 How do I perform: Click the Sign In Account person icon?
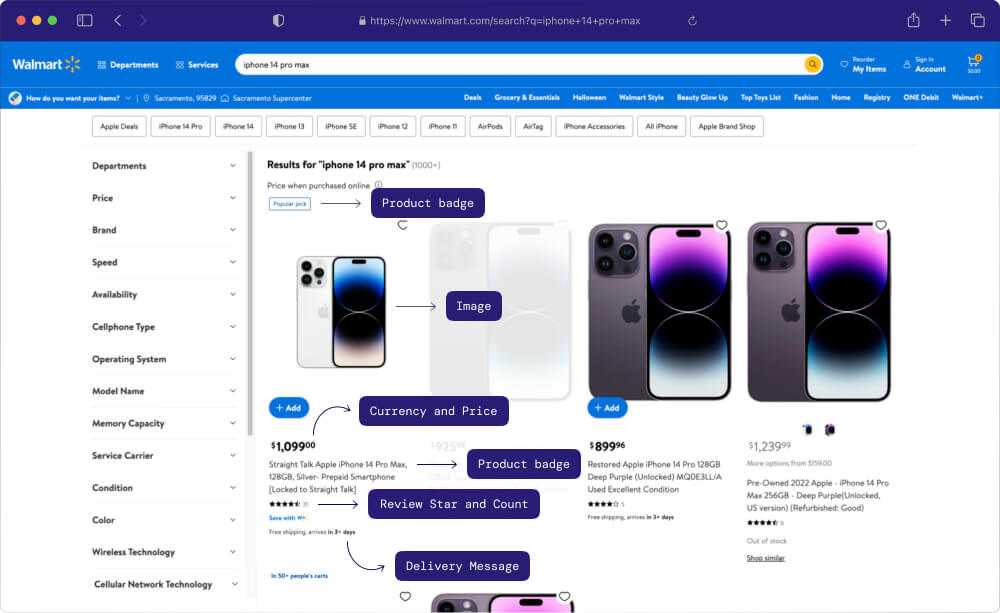906,63
